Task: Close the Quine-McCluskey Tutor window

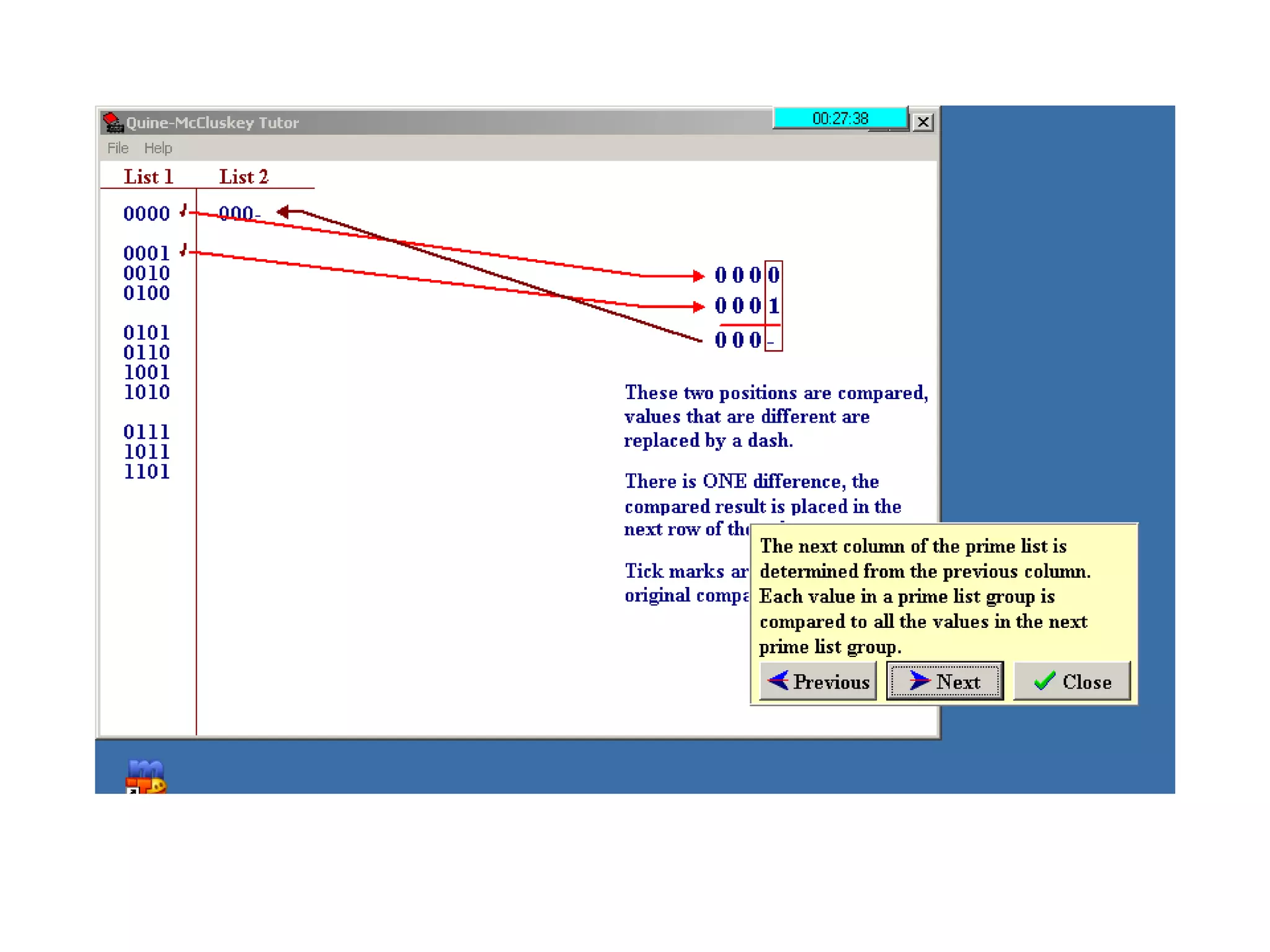Action: 923,122
